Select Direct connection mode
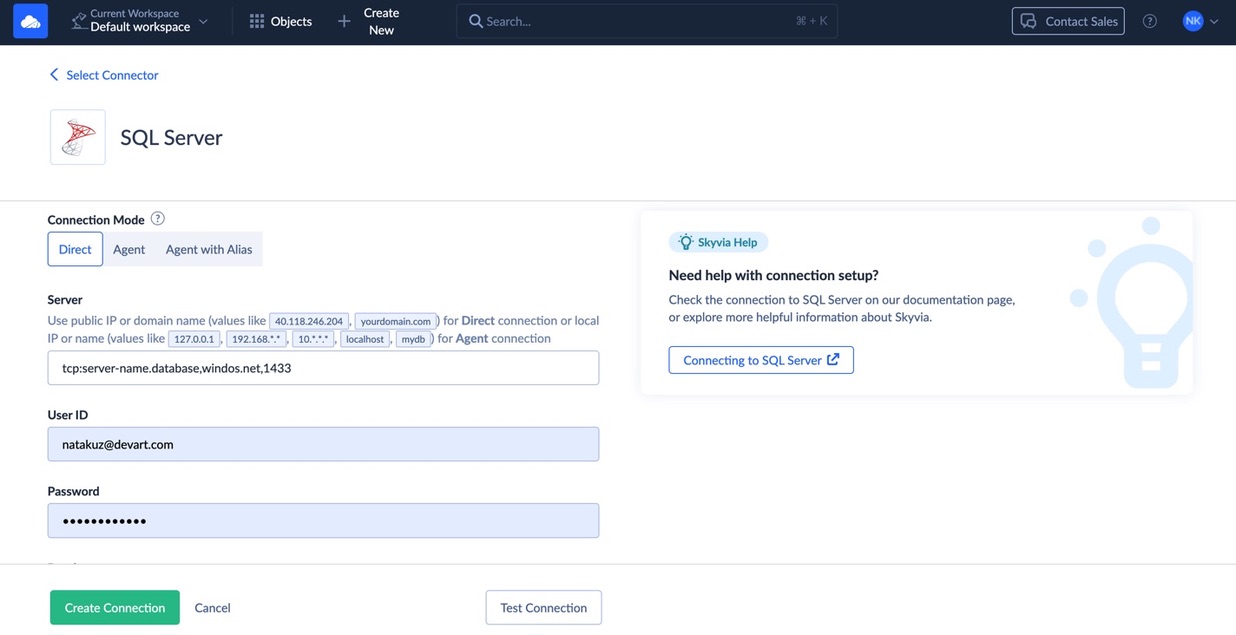Screen dimensions: 1236x635 pyautogui.click(x=75, y=249)
